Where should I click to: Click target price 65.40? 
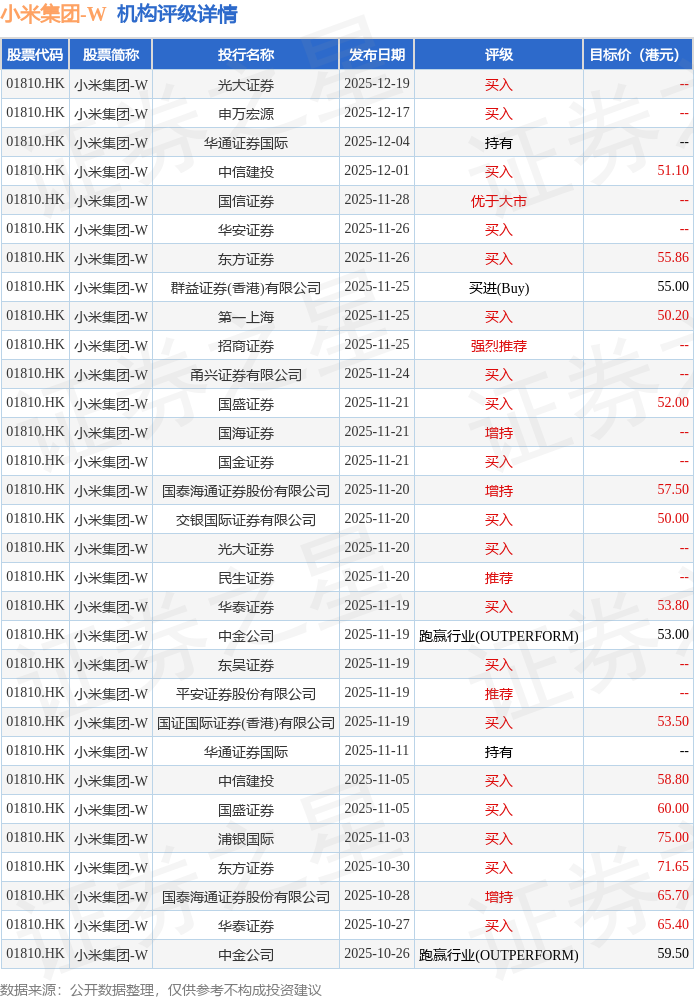[x=673, y=924]
